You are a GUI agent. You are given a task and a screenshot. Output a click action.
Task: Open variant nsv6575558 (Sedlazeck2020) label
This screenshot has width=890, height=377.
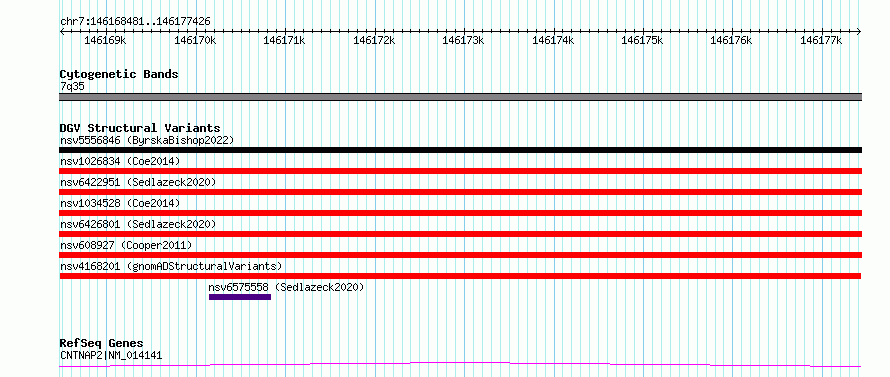pyautogui.click(x=286, y=287)
